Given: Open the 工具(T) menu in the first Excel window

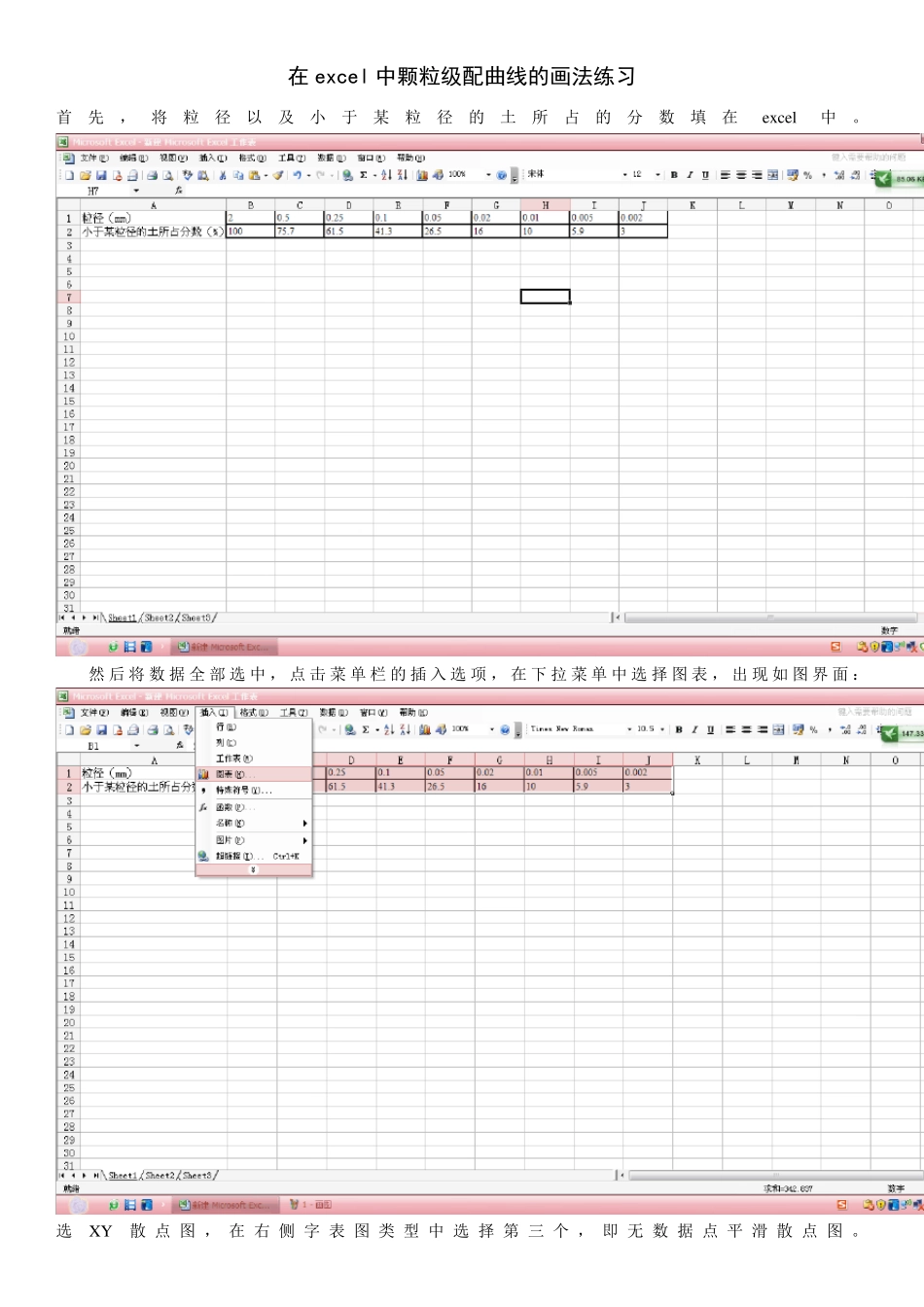Looking at the screenshot, I should click(x=292, y=158).
